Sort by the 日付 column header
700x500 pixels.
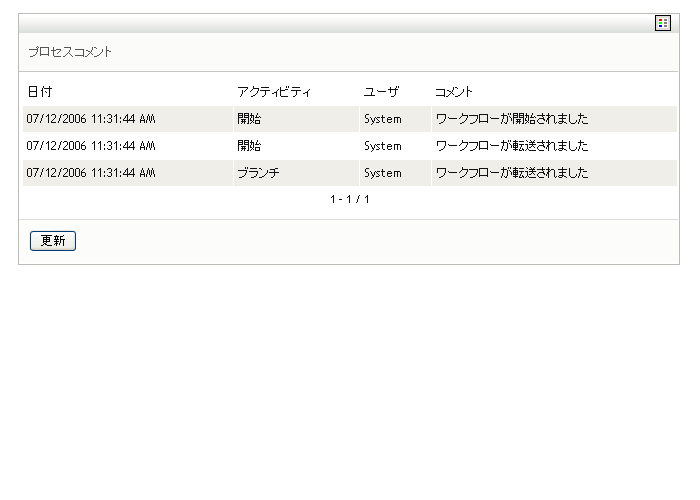[40, 92]
